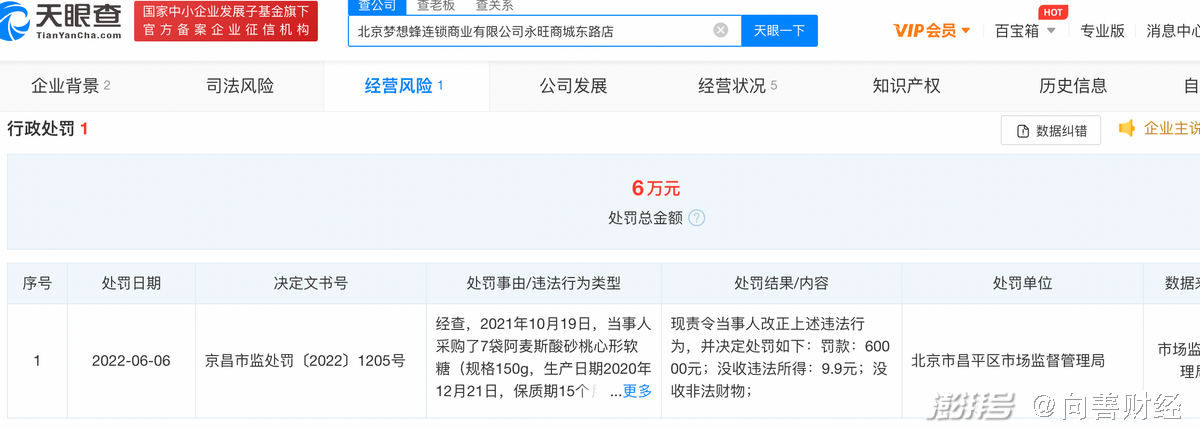Image resolution: width=1200 pixels, height=428 pixels.
Task: Click the 北京市昌平区市场监督管理局 cell
Action: click(1022, 360)
